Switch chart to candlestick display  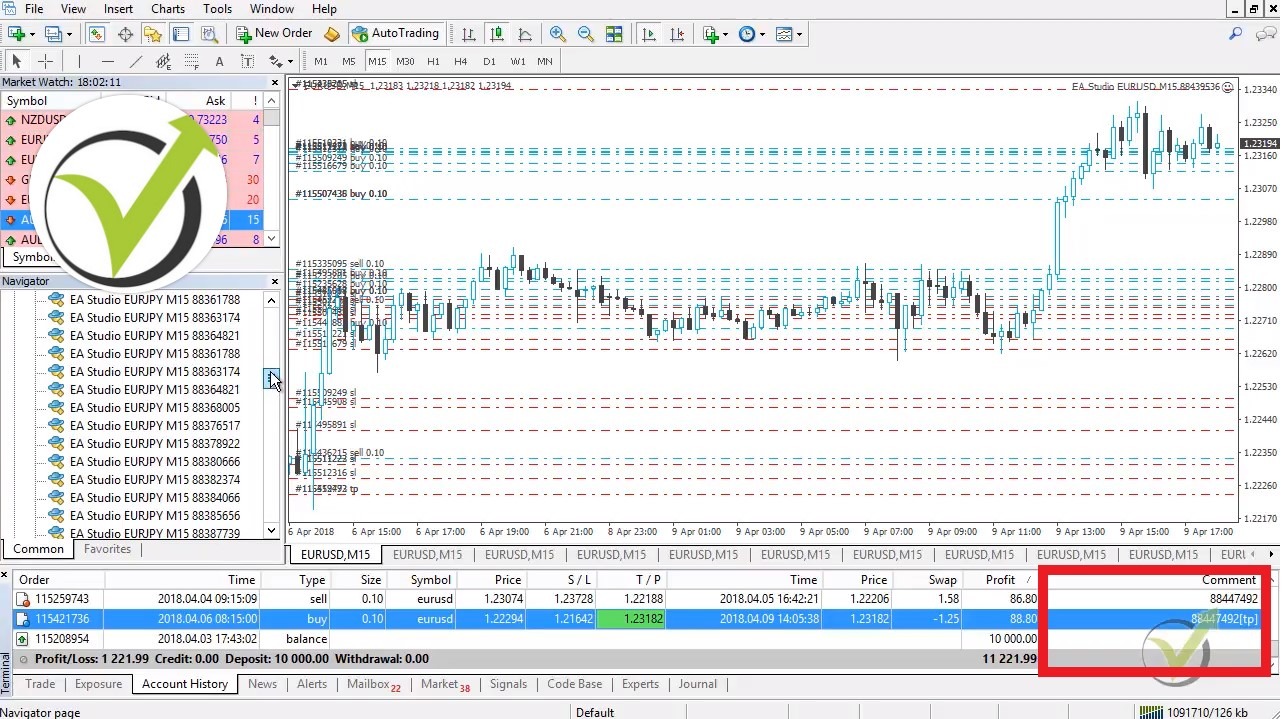point(497,33)
